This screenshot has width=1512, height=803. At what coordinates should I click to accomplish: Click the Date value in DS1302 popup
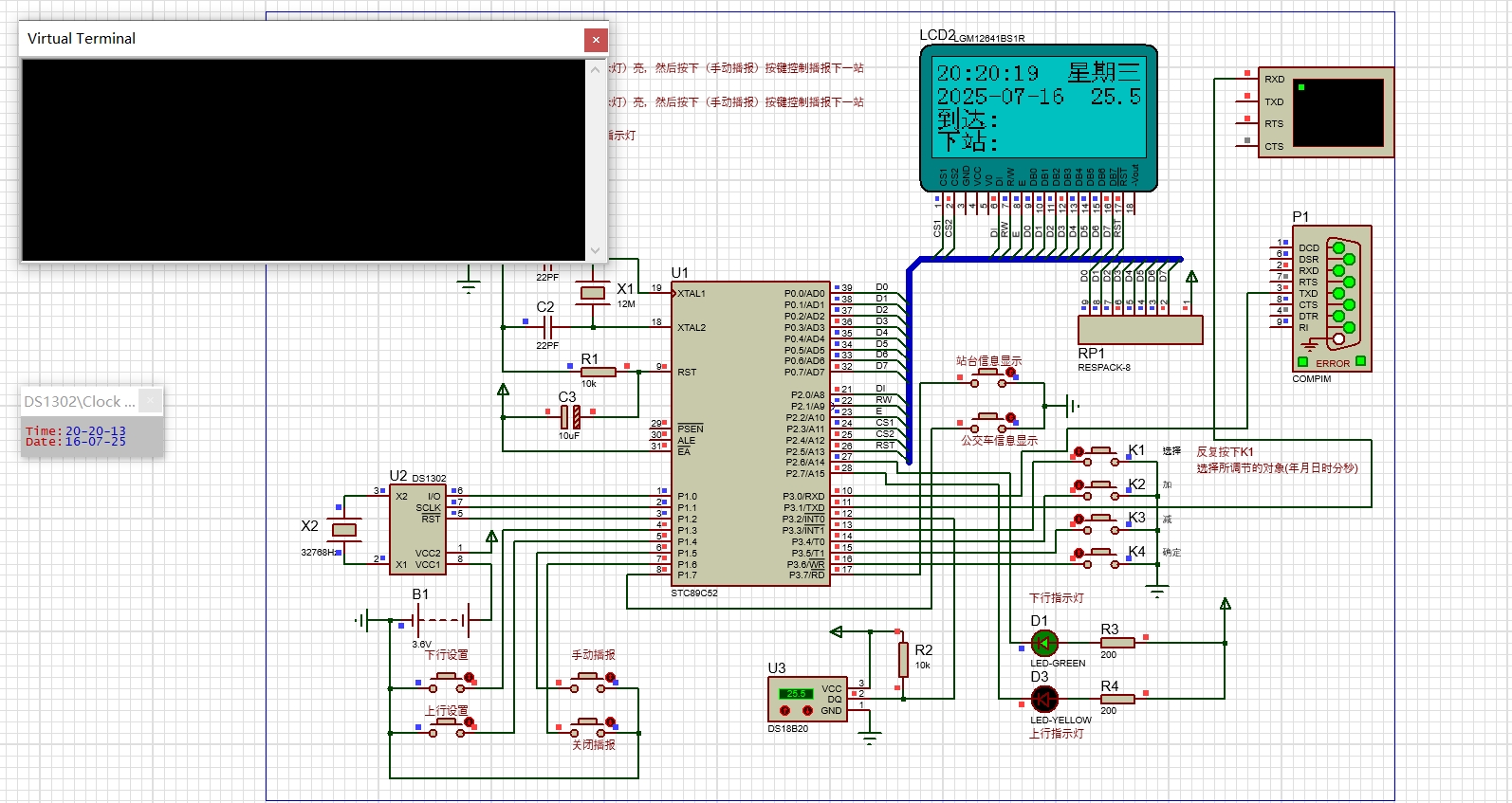95,442
